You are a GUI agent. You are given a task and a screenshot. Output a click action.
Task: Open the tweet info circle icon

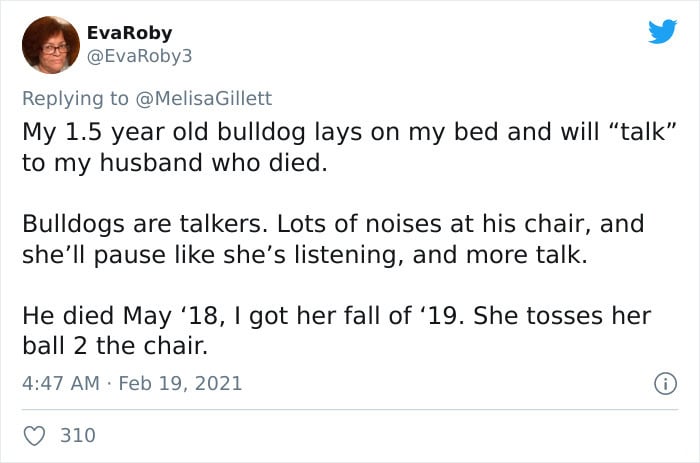point(665,384)
